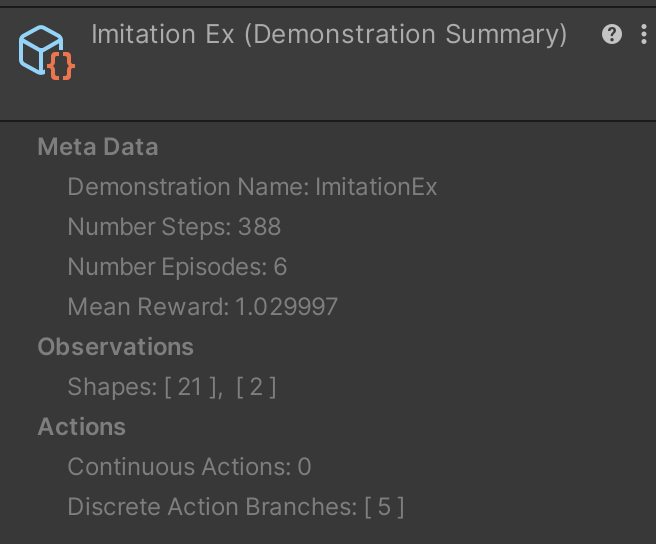
Task: Click the Number Episodes: 6 line
Action: 177,267
